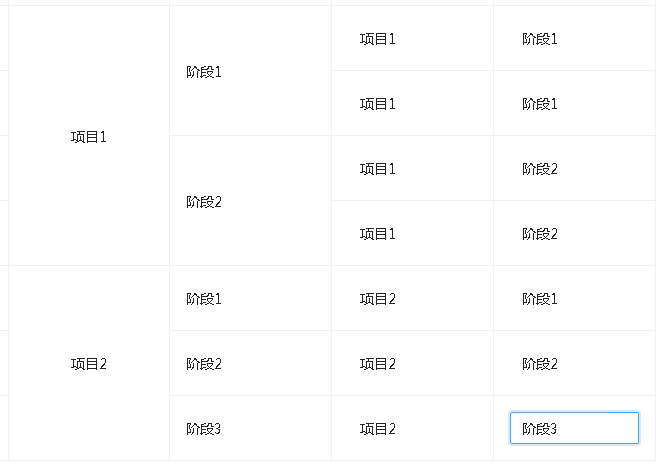Select 项目1 in third column, fourth row
Viewport: 660px width, 466px height.
click(378, 234)
